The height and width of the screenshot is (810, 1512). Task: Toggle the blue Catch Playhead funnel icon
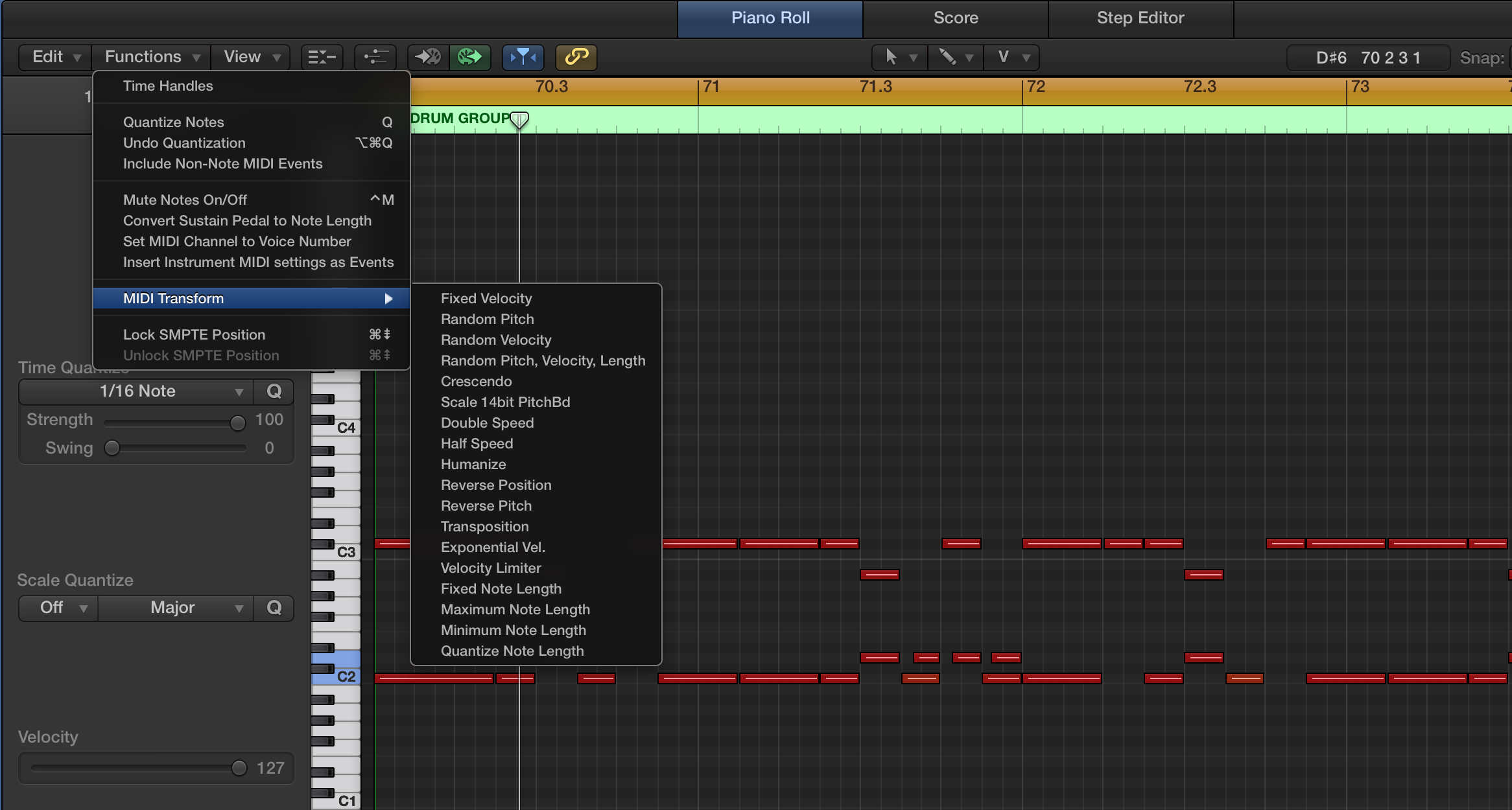pyautogui.click(x=523, y=57)
